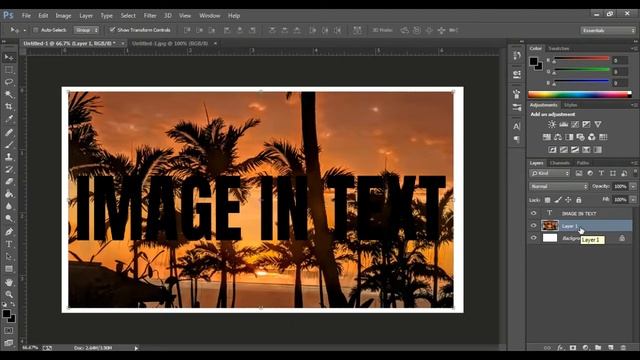Open the Essentials workspace dropdown
Viewport: 640px width, 360px height.
tap(608, 31)
